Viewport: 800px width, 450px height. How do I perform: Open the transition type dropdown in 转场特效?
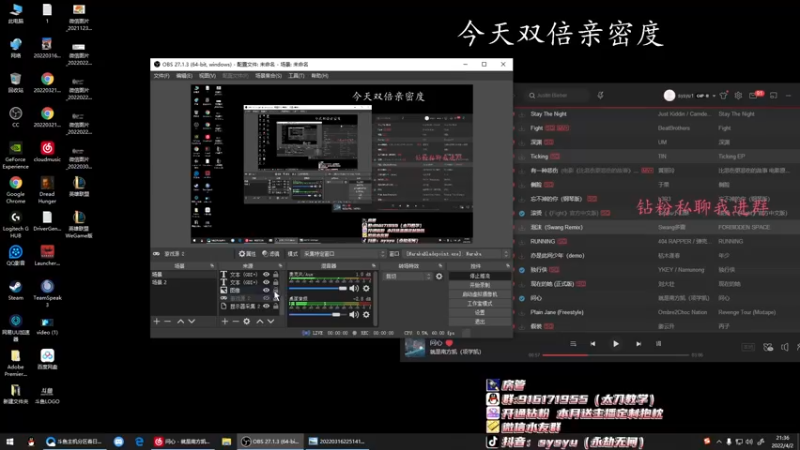point(408,276)
